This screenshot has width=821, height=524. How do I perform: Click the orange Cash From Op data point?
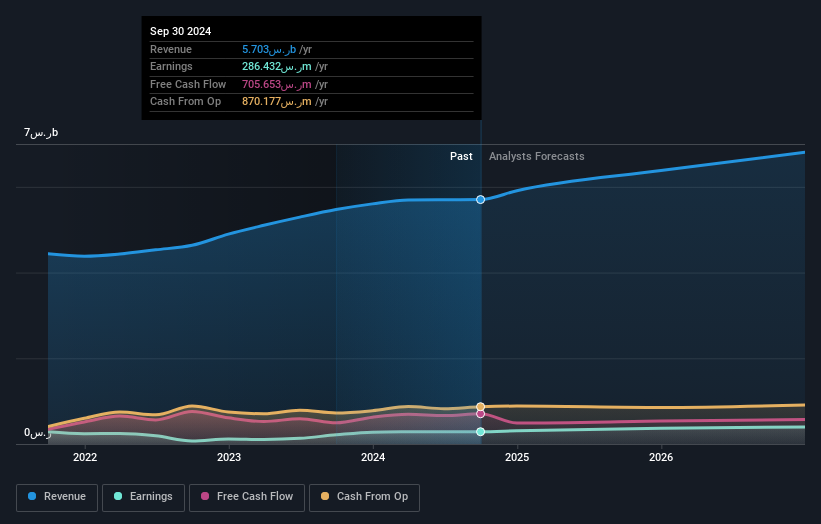480,407
